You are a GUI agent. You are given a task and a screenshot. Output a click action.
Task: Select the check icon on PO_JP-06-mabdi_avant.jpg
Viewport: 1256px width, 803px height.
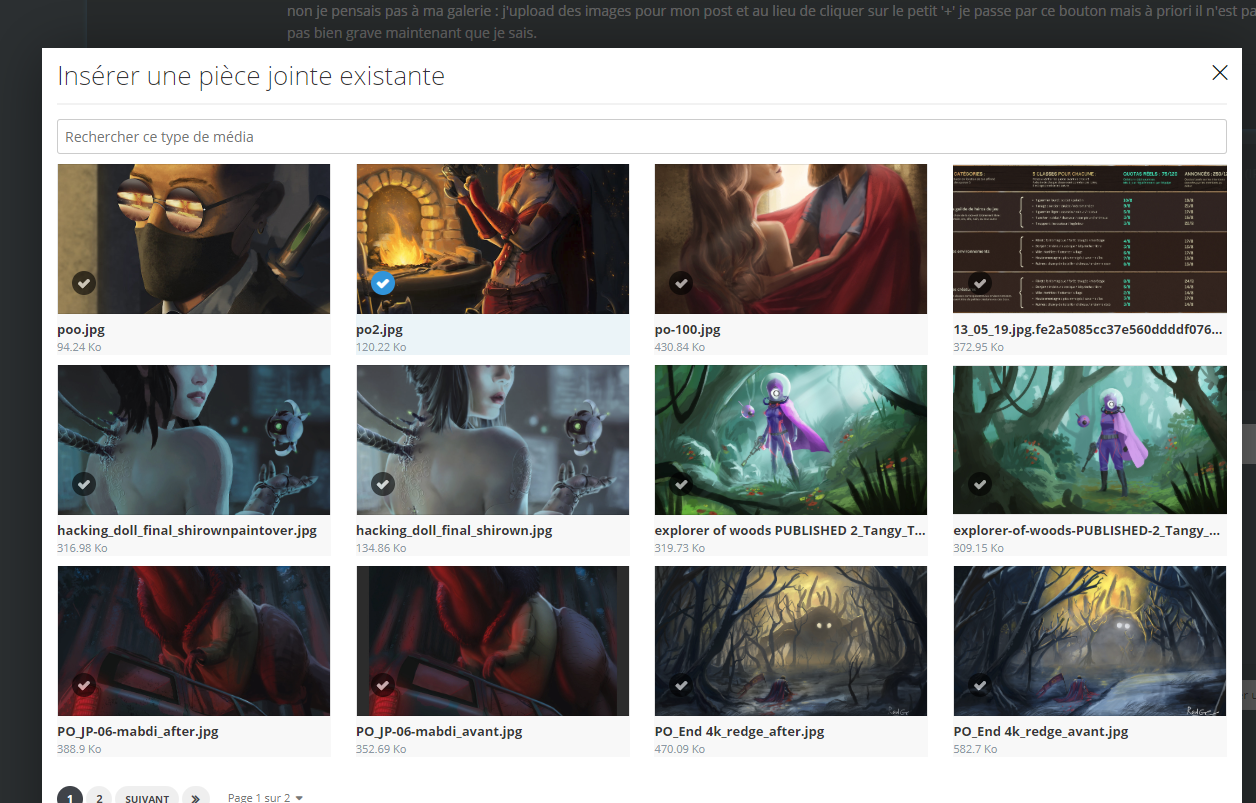[x=382, y=685]
